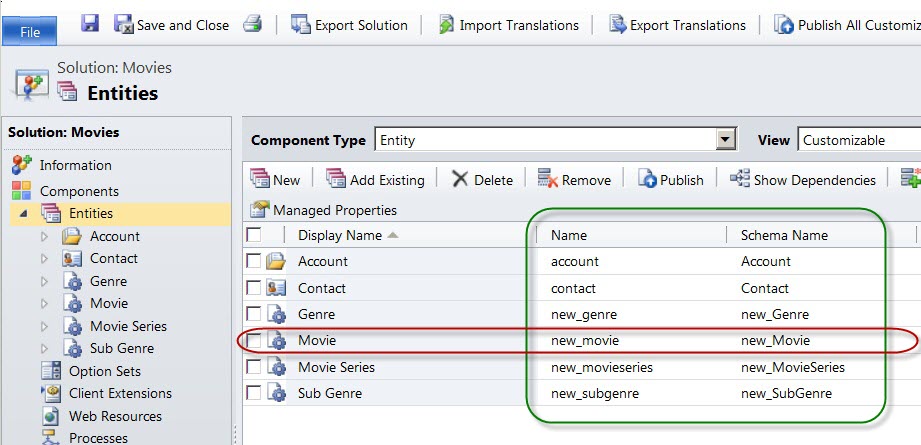Check the Movie row checkbox

tap(253, 340)
